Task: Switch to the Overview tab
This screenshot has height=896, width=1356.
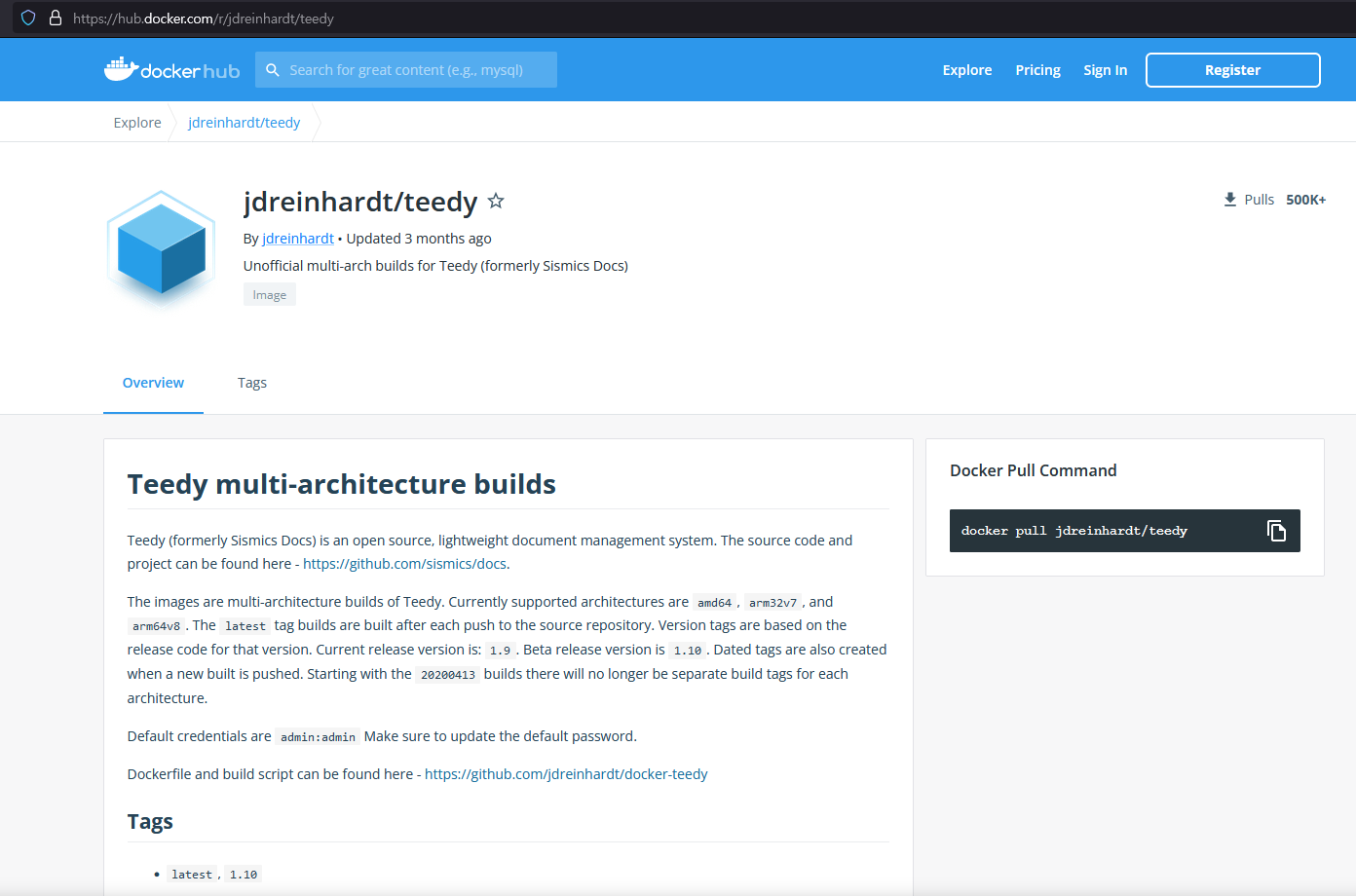Action: click(153, 383)
